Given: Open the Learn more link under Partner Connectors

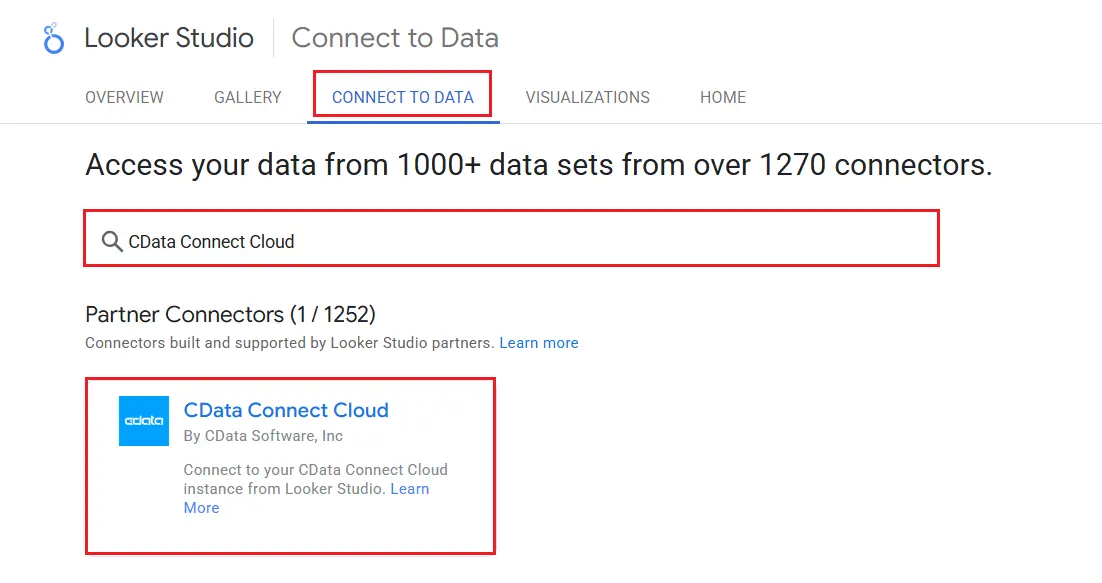Looking at the screenshot, I should pyautogui.click(x=538, y=343).
